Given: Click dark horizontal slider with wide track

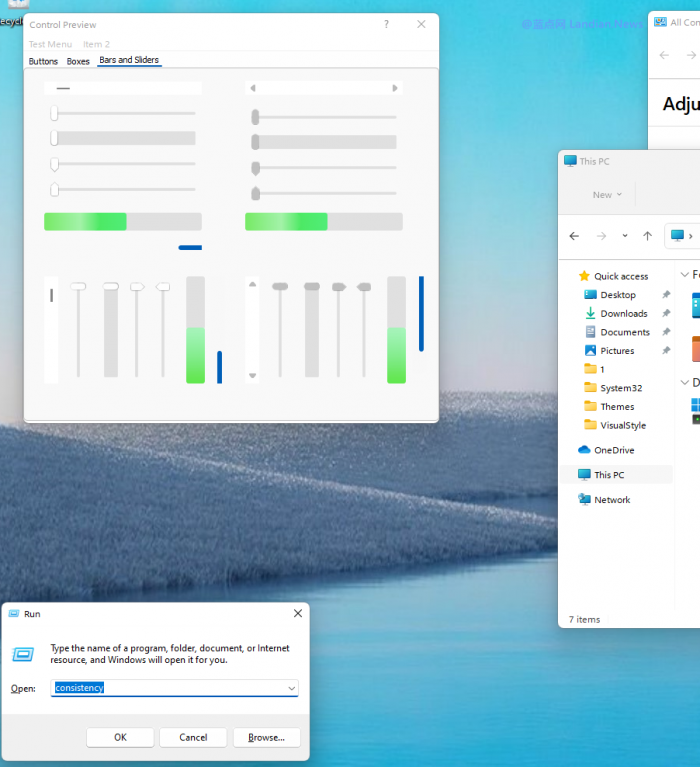Looking at the screenshot, I should pyautogui.click(x=324, y=142).
